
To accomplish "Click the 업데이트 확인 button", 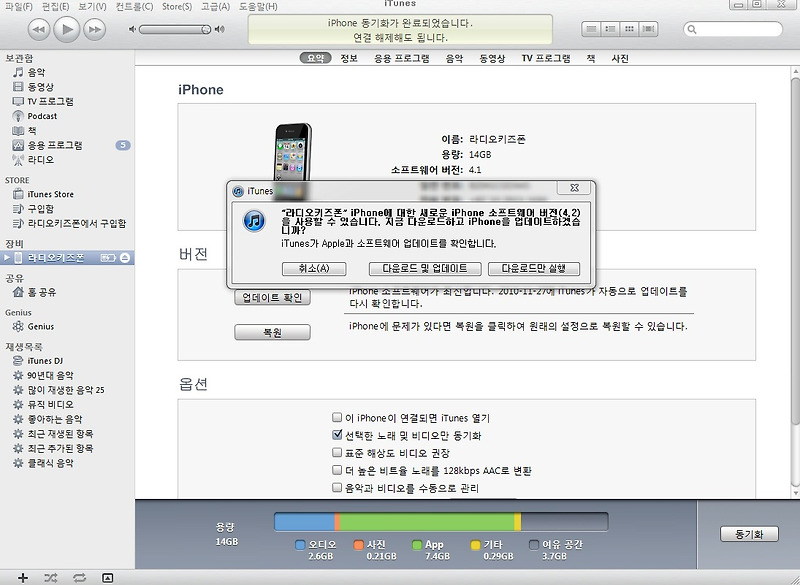I will tap(272, 297).
